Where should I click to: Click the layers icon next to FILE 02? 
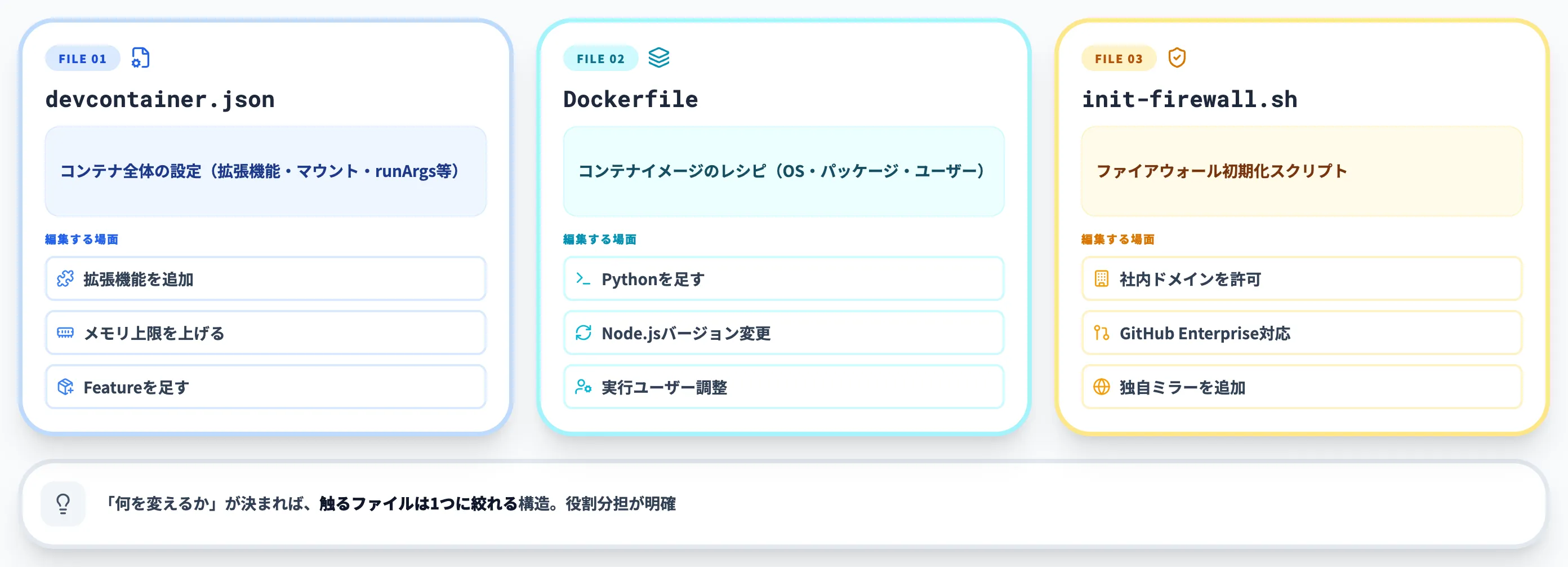pyautogui.click(x=658, y=58)
